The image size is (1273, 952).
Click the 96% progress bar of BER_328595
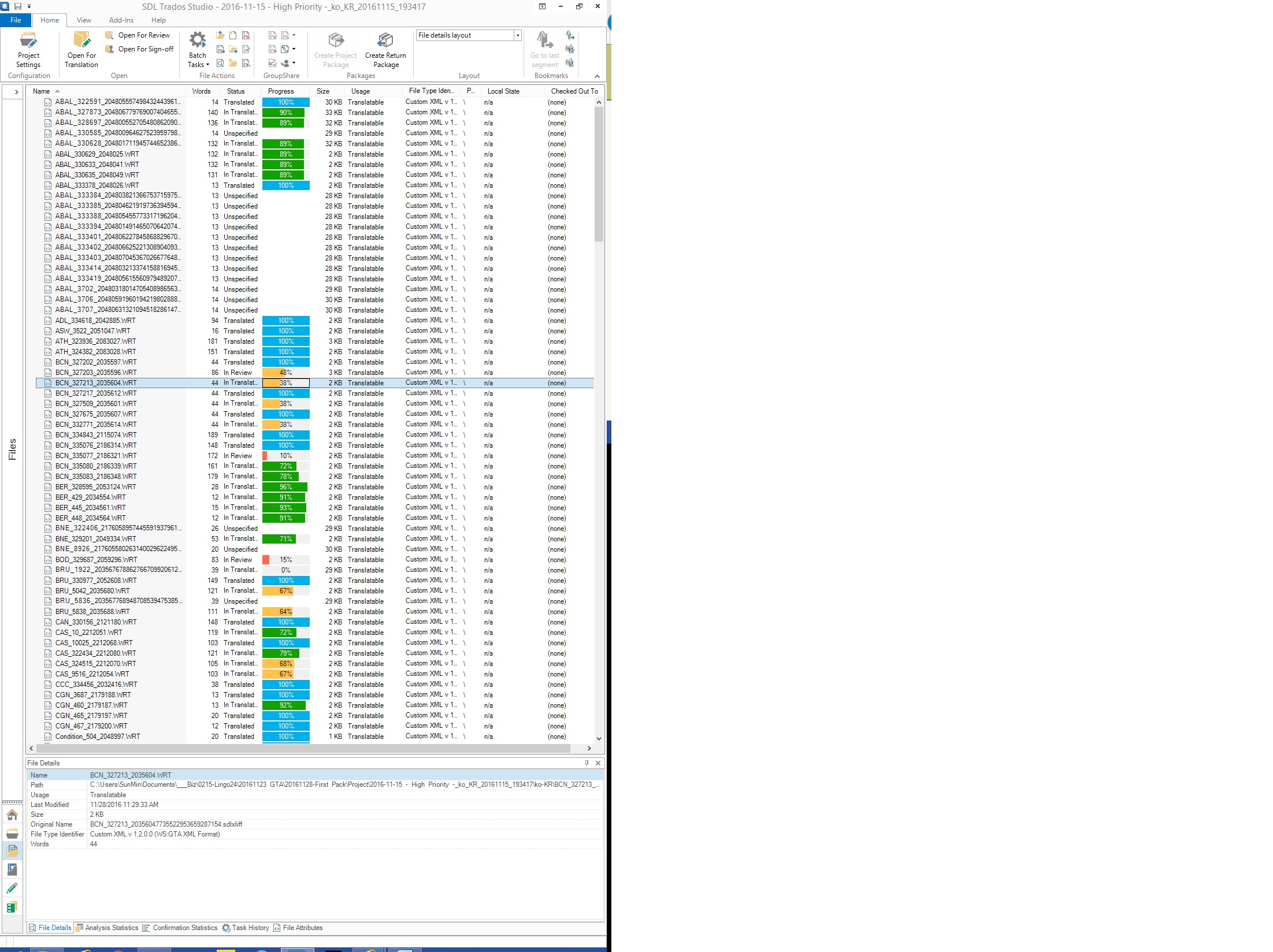(286, 487)
